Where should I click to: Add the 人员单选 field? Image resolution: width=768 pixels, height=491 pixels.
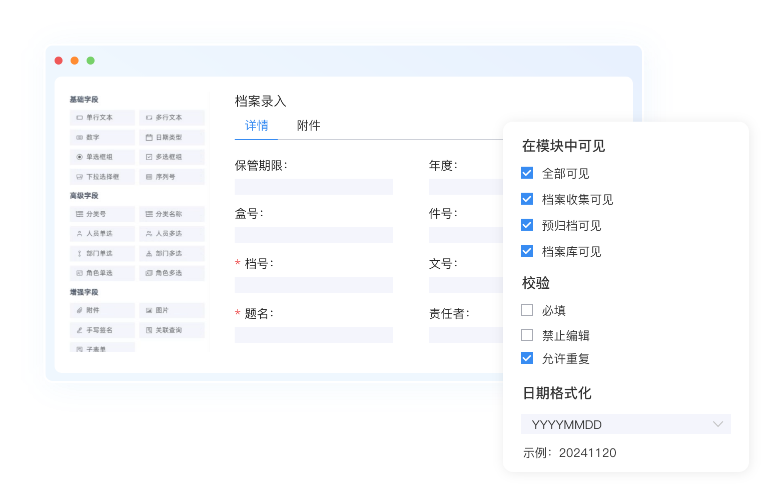coord(102,234)
